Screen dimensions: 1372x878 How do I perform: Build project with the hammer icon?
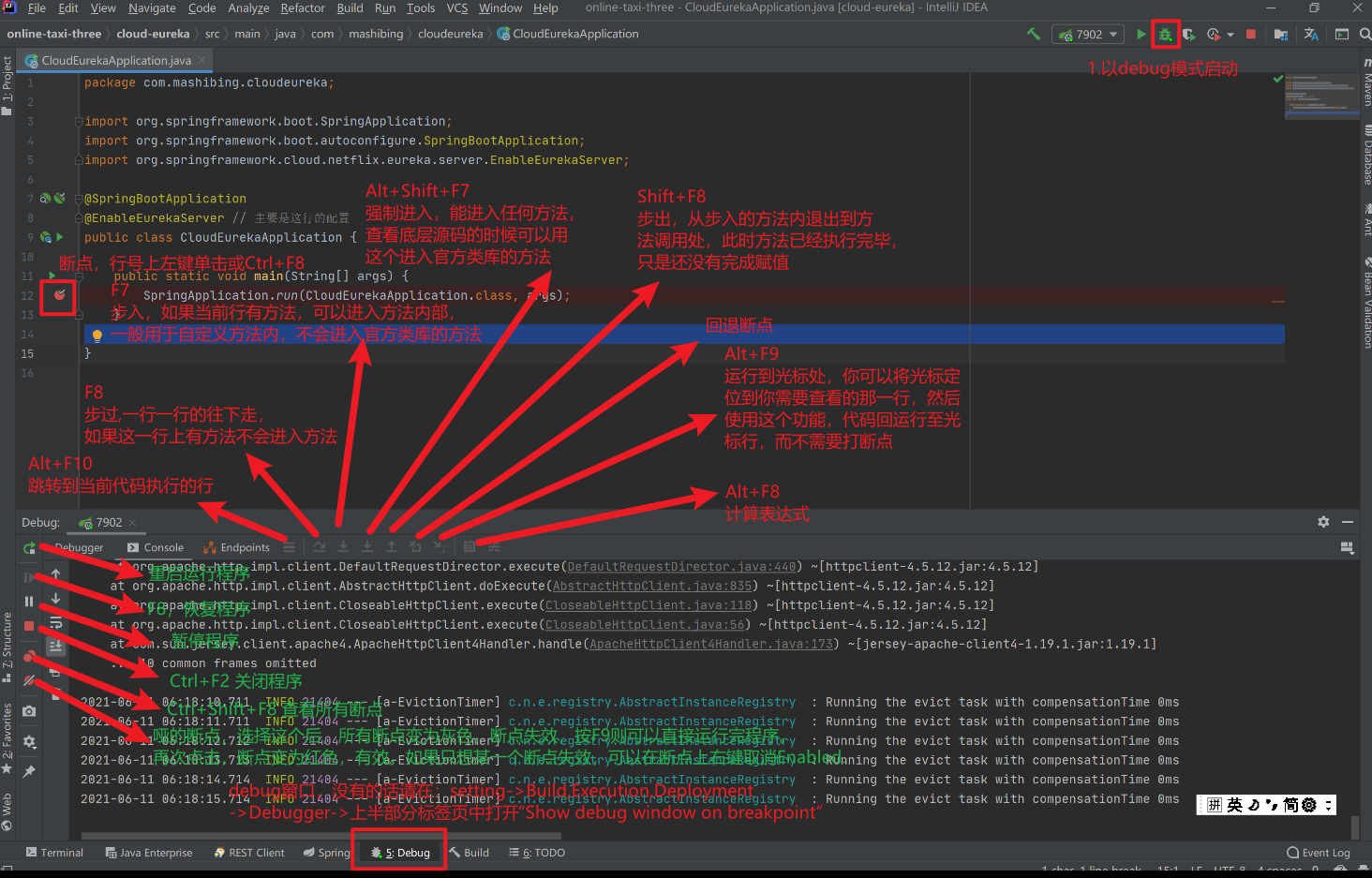(1034, 35)
